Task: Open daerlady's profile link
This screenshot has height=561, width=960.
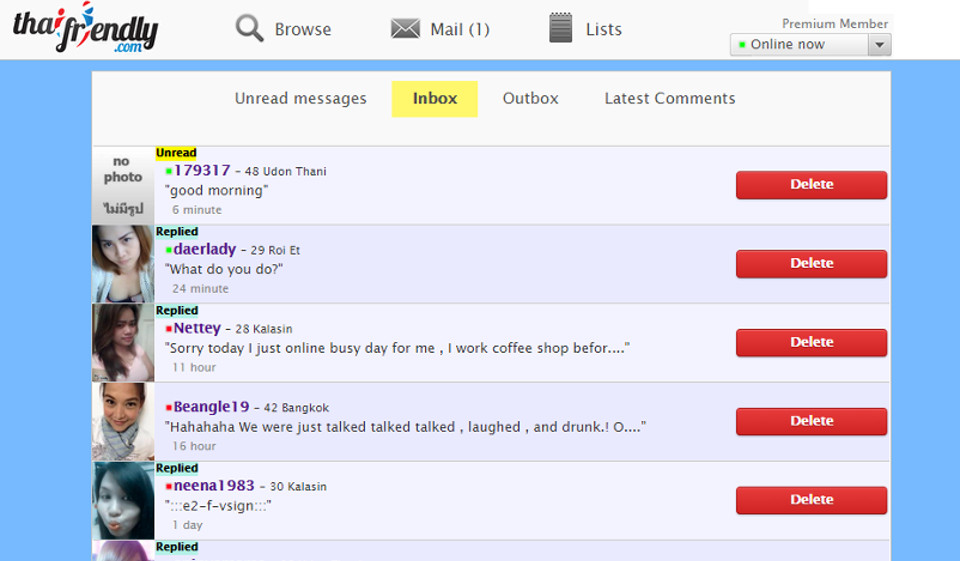Action: coord(205,249)
